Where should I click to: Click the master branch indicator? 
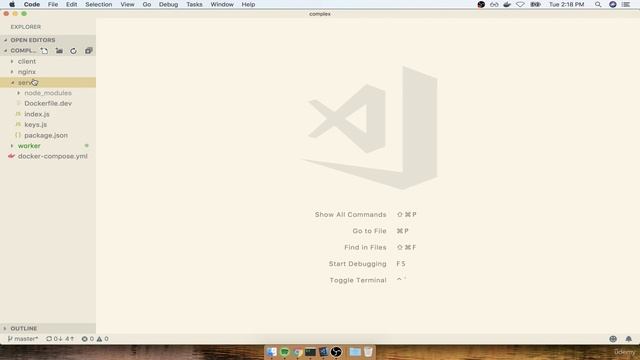tap(23, 339)
